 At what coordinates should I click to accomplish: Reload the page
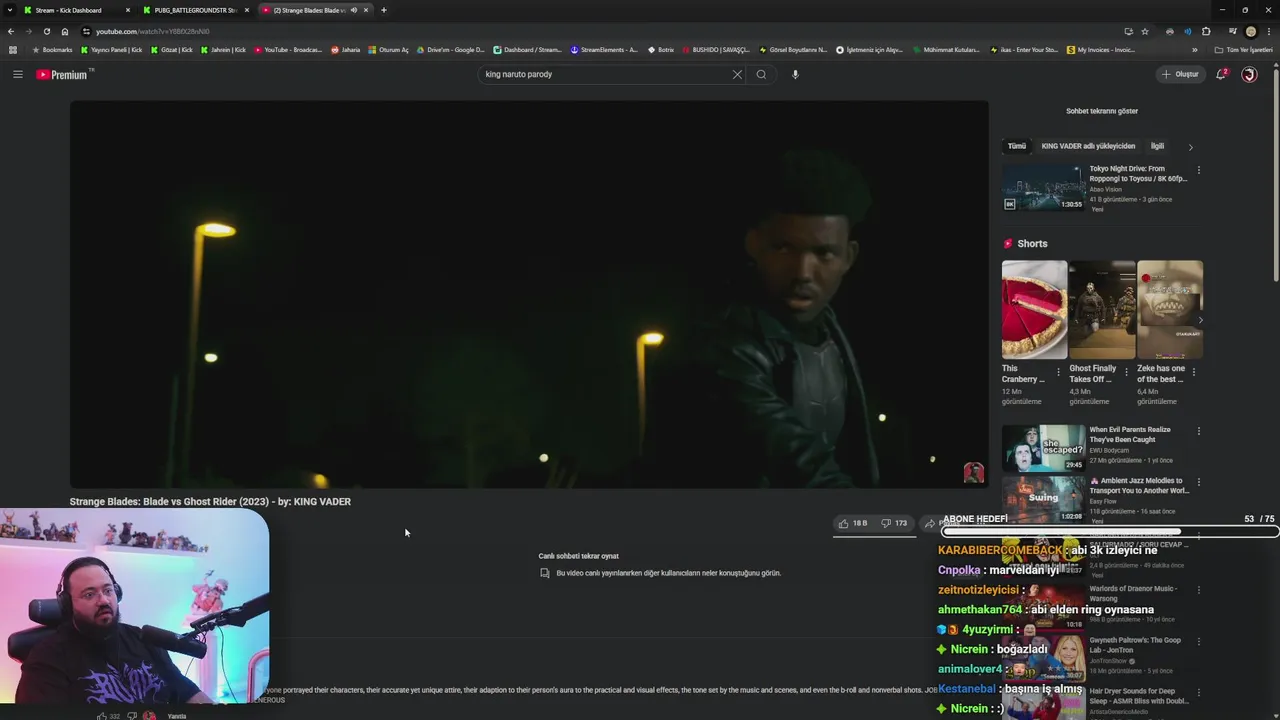point(46,31)
